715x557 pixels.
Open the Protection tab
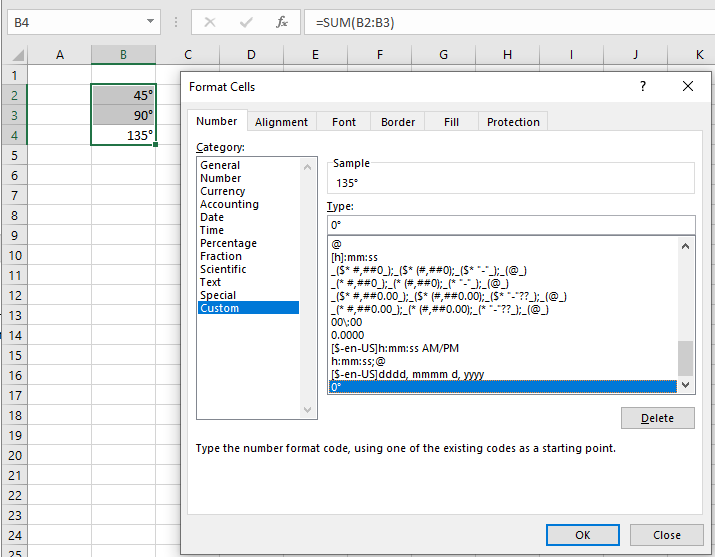click(x=513, y=122)
